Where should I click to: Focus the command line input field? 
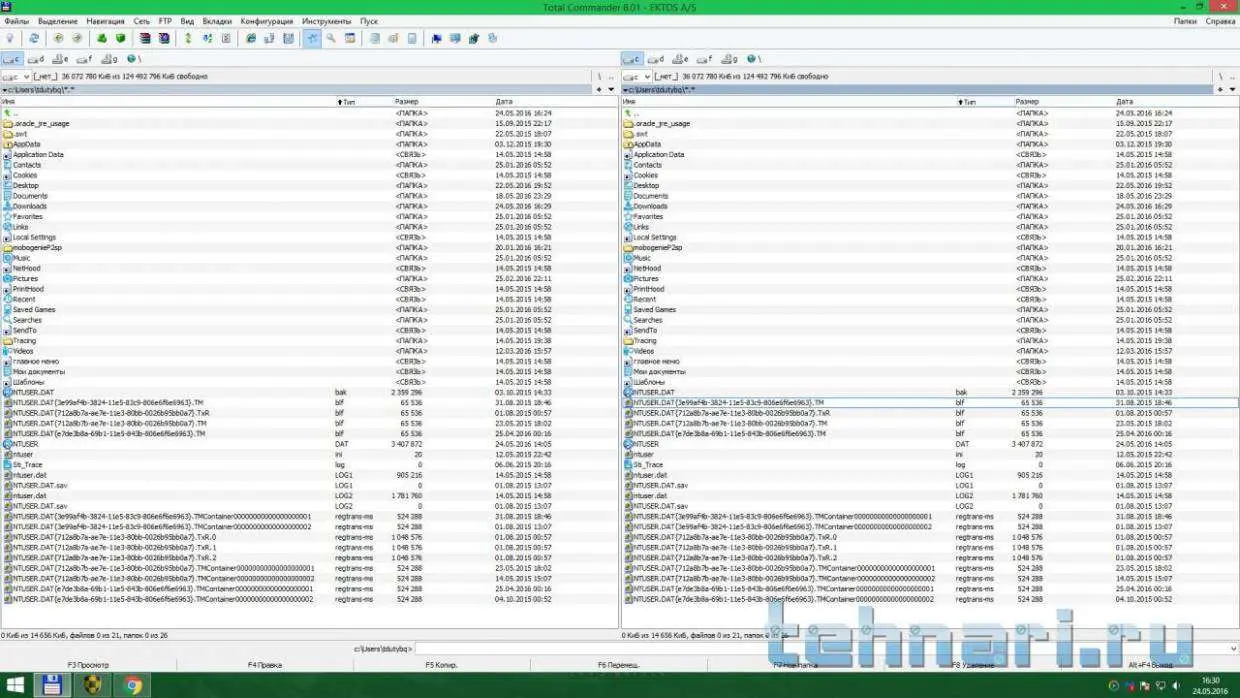click(826, 649)
